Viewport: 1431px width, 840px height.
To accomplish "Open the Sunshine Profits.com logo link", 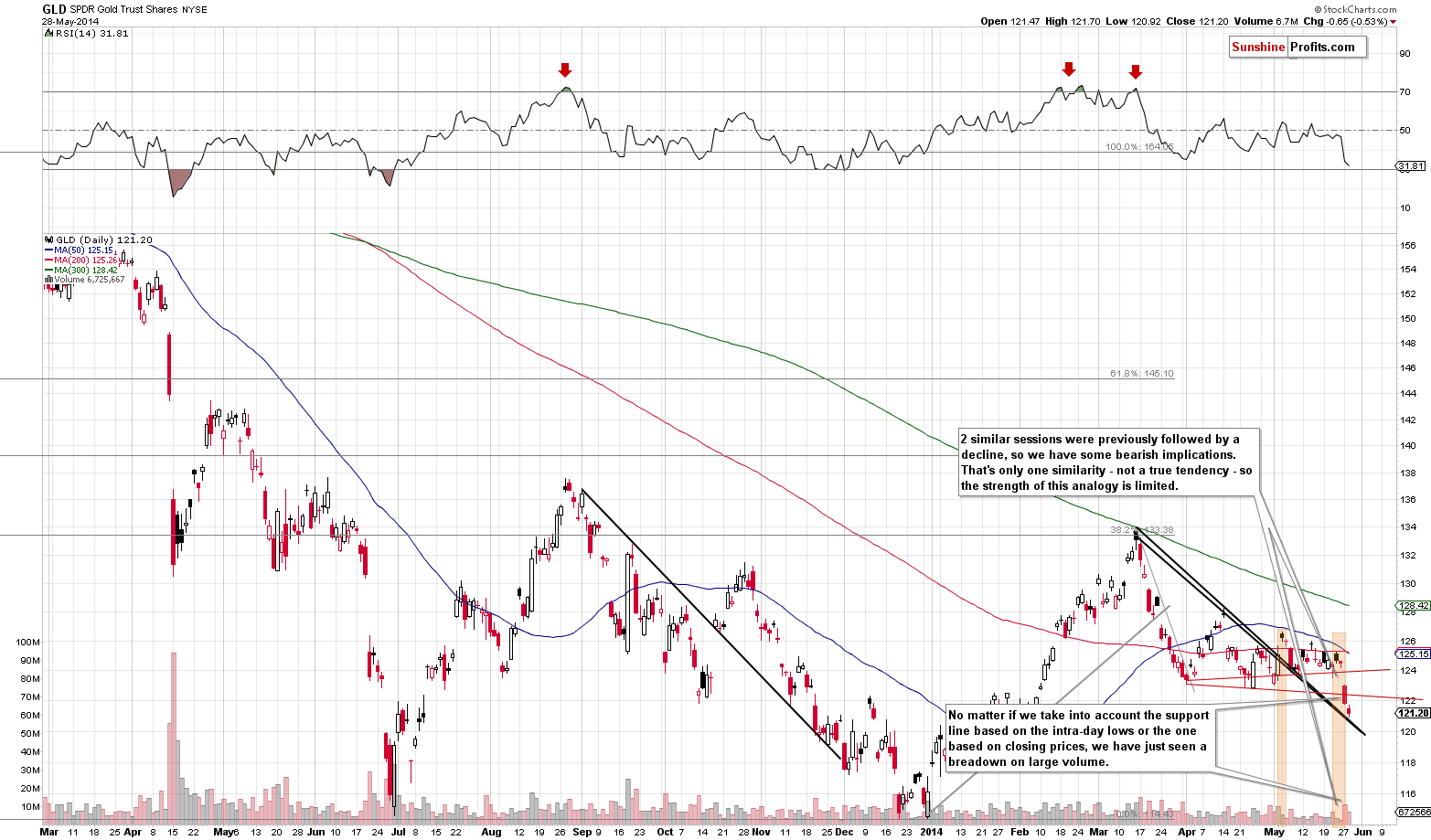I will click(1298, 48).
